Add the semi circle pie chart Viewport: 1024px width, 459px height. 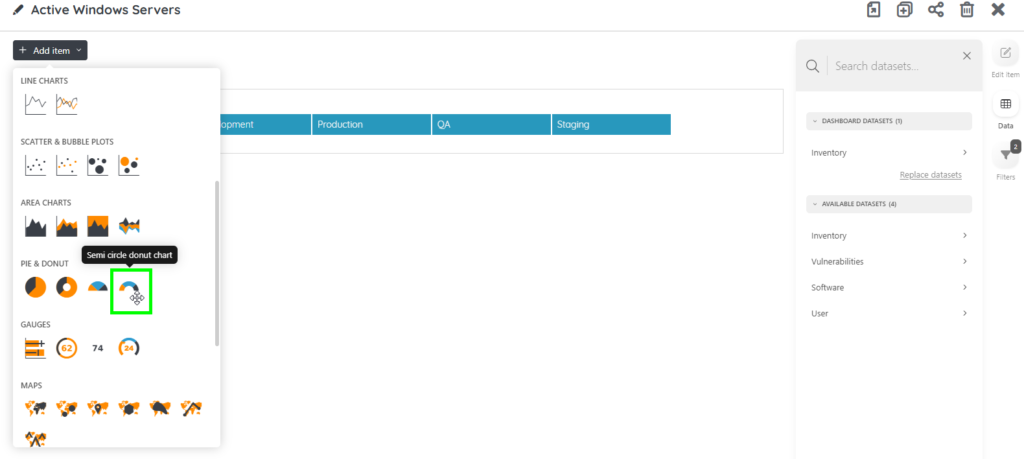coord(98,287)
